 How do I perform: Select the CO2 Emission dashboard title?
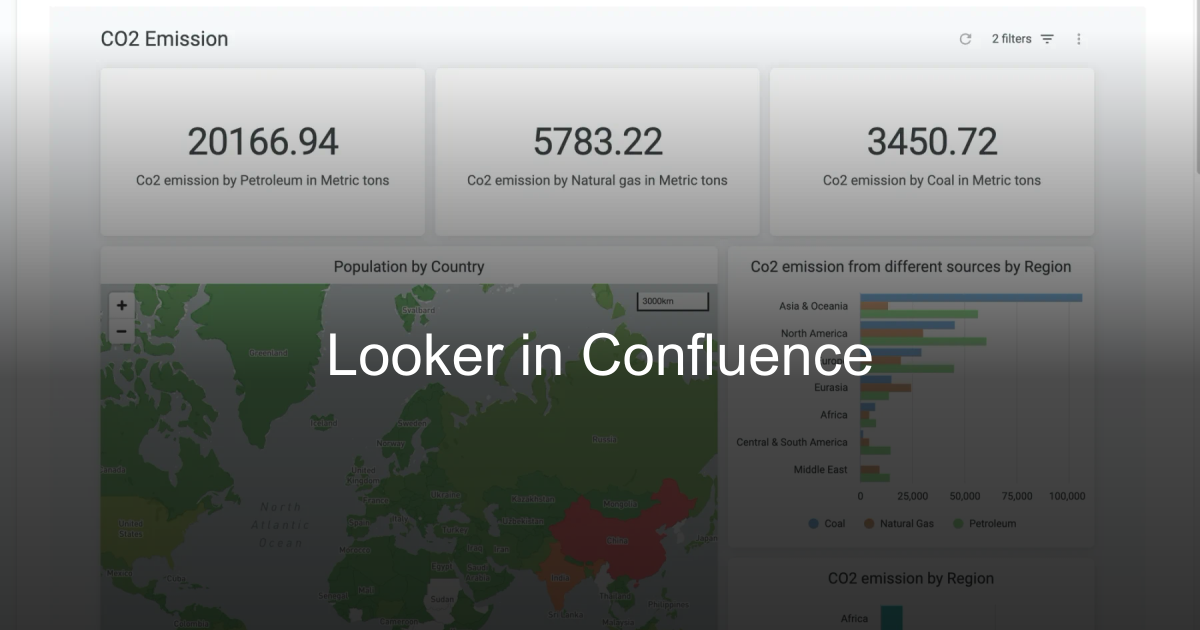coord(164,39)
